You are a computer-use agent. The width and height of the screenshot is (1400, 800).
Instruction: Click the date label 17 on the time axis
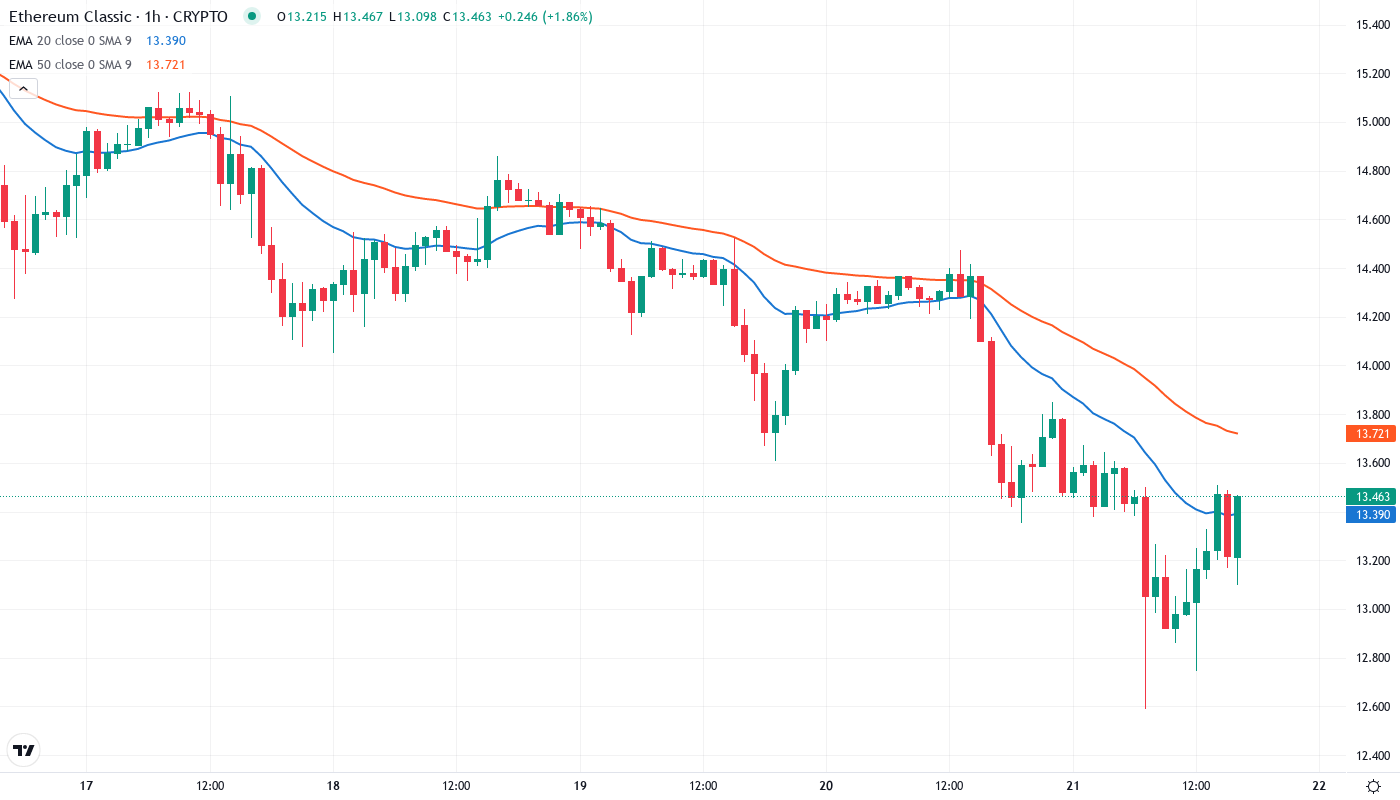[86, 786]
